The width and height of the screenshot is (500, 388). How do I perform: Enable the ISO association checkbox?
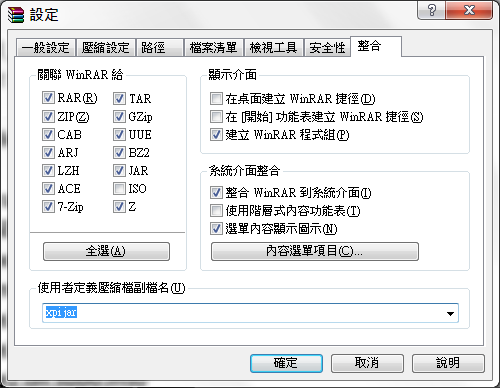119,188
